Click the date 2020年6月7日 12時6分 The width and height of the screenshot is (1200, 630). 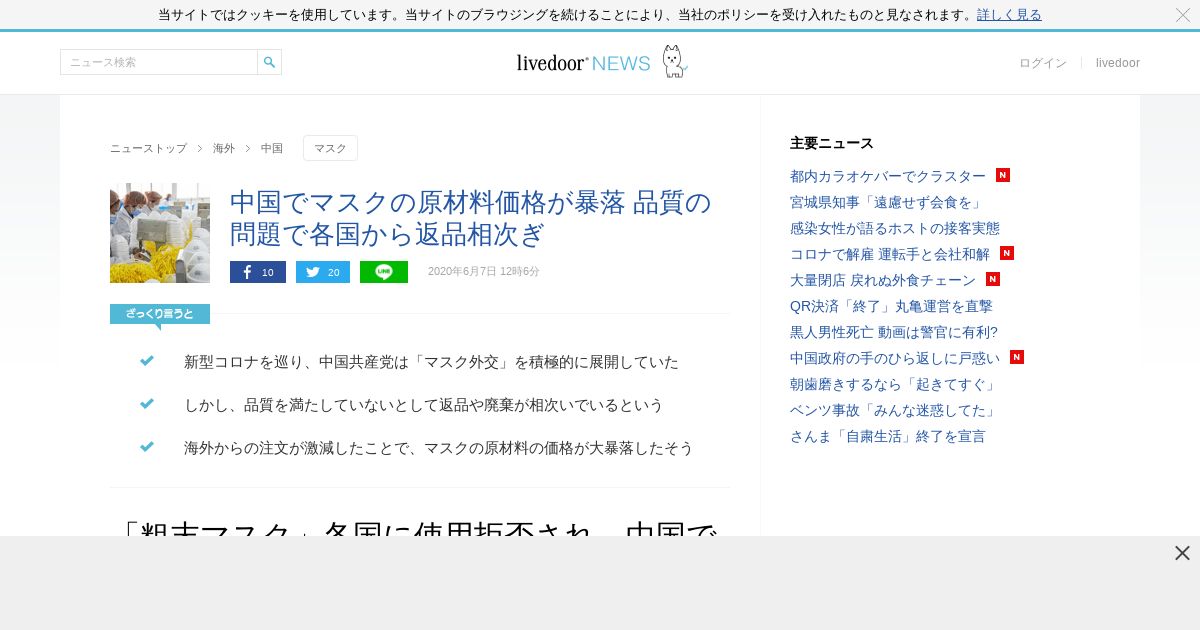coord(484,272)
